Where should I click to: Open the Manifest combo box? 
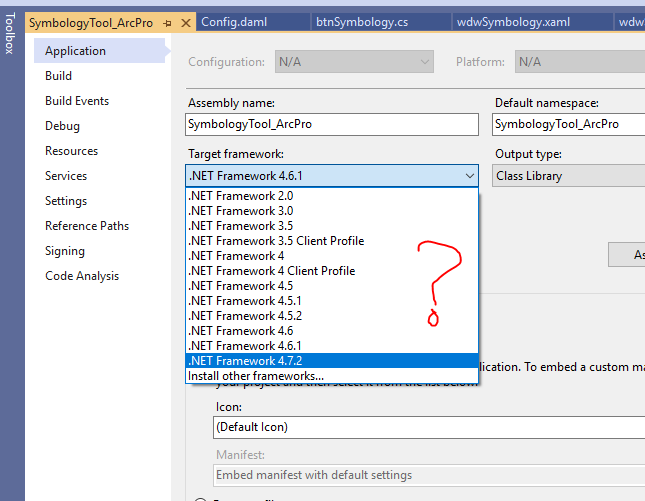click(429, 475)
